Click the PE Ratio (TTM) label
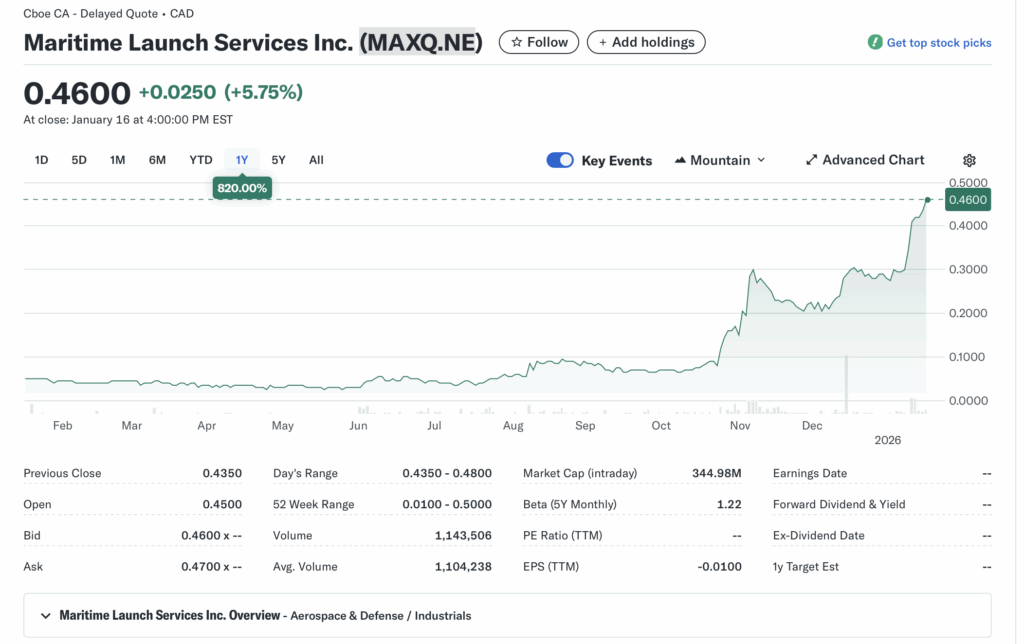The height and width of the screenshot is (644, 1024). [562, 536]
